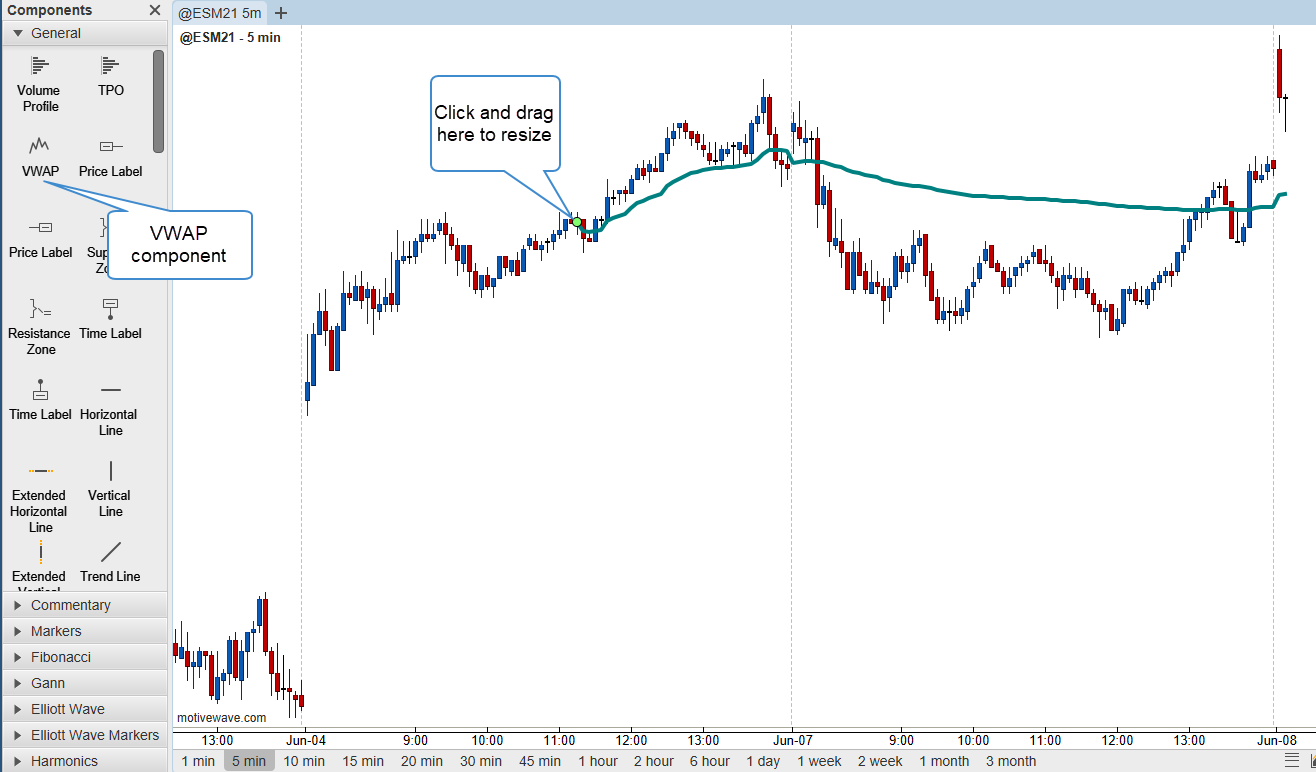This screenshot has width=1316, height=772.
Task: Select the TPO component icon
Action: click(111, 67)
